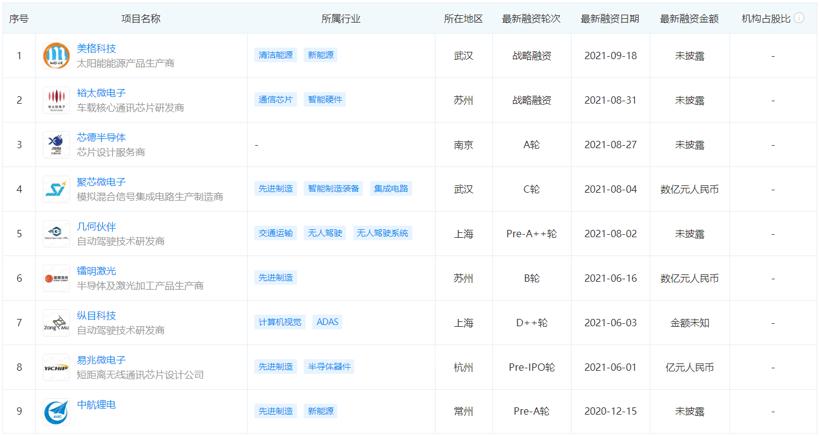820x436 pixels.
Task: Click the info icon beside 机构占股比
Action: tap(799, 19)
